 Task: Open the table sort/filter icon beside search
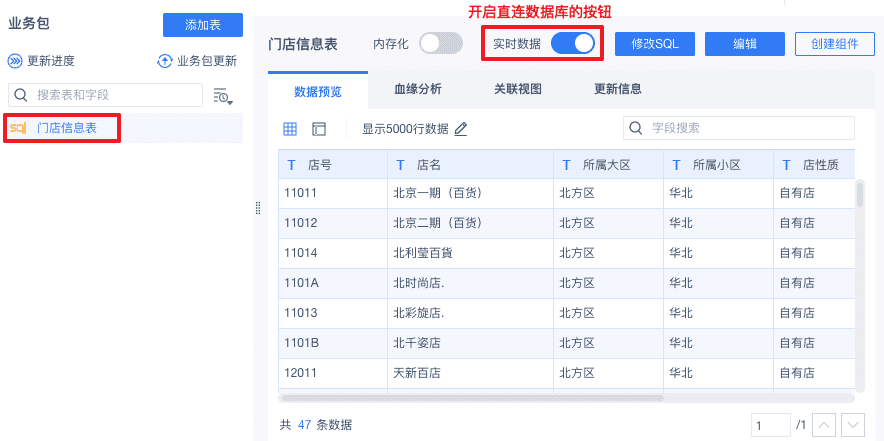(x=223, y=96)
